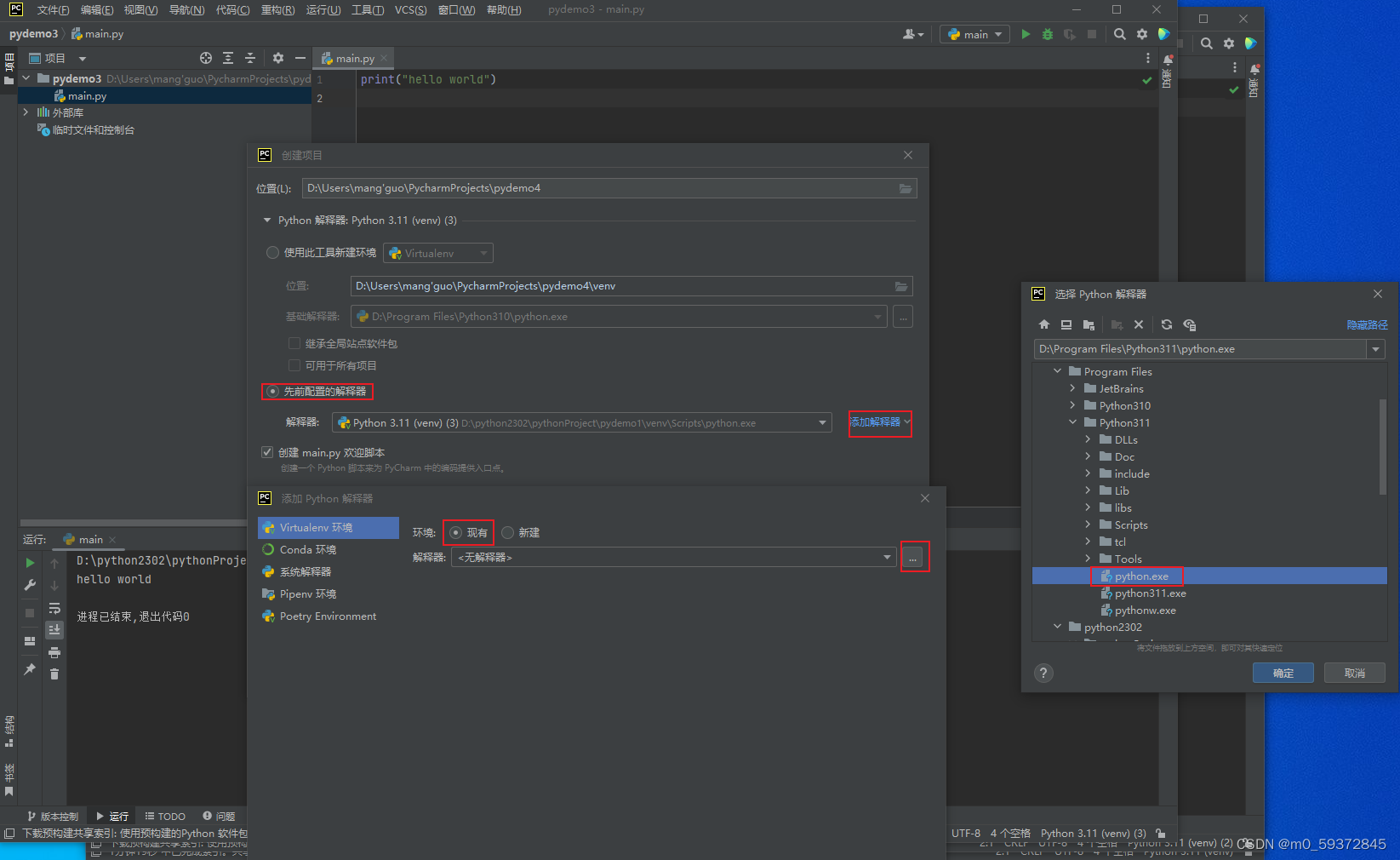Open run configuration wrench in the Run panel
The height and width of the screenshot is (860, 1400).
tap(30, 585)
